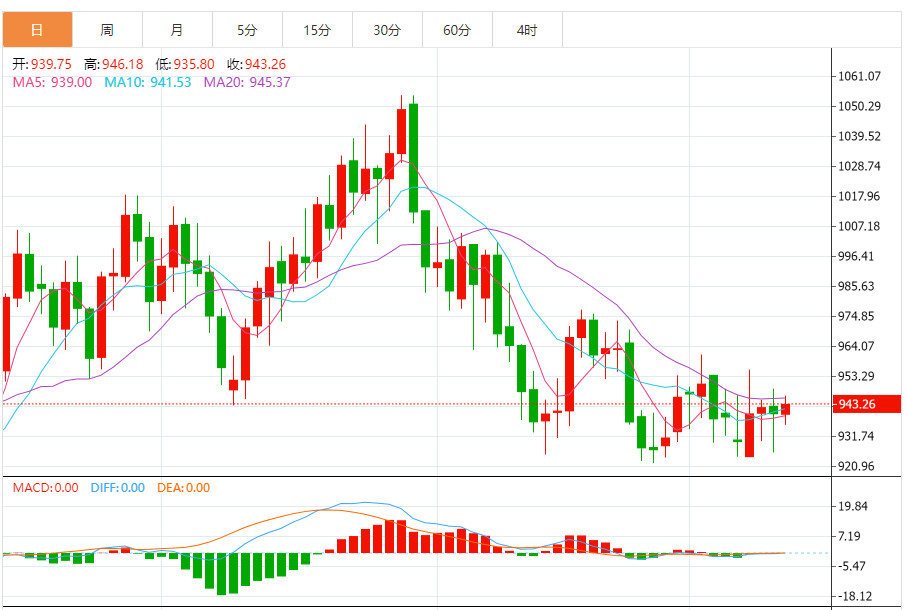Image resolution: width=907 pixels, height=610 pixels.
Task: Open the 60分 timeframe tab
Action: pos(458,30)
